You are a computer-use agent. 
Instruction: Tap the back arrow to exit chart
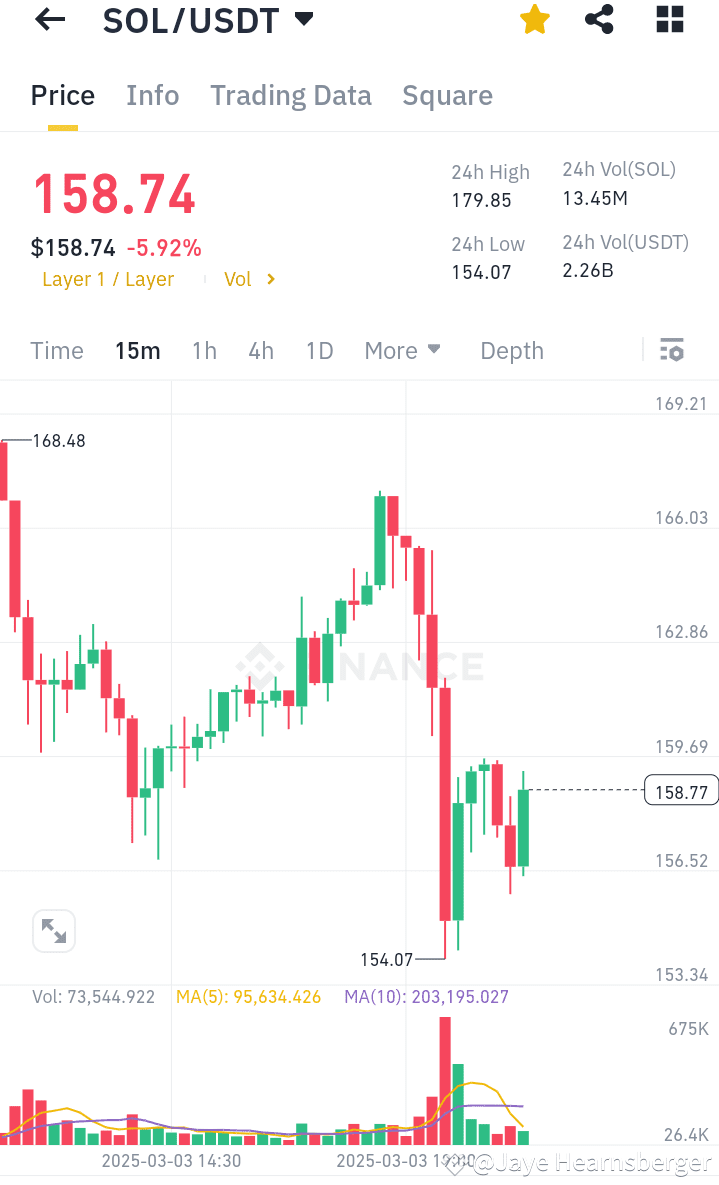pos(48,19)
